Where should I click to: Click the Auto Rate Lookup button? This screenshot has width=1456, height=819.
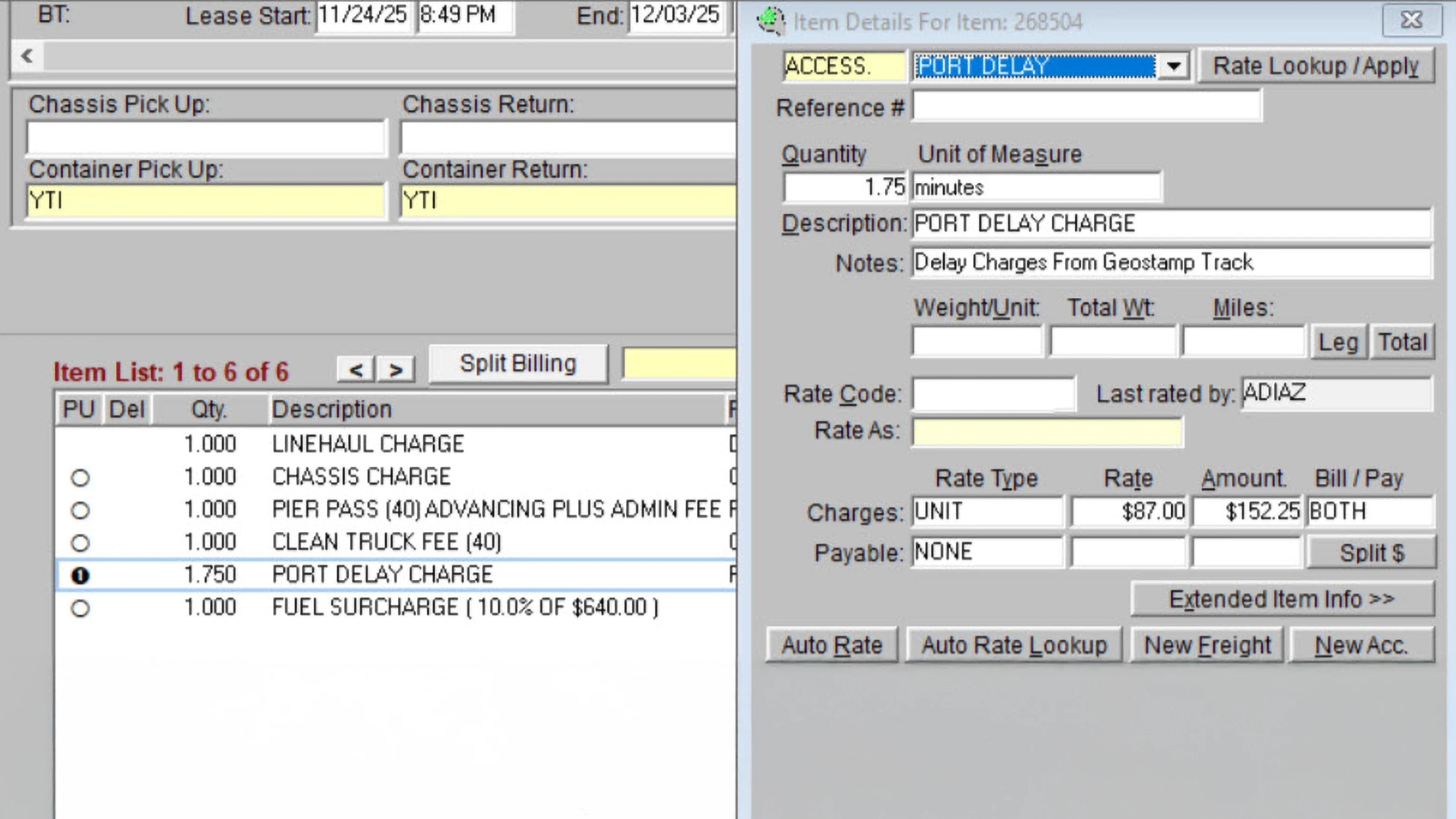tap(1014, 645)
